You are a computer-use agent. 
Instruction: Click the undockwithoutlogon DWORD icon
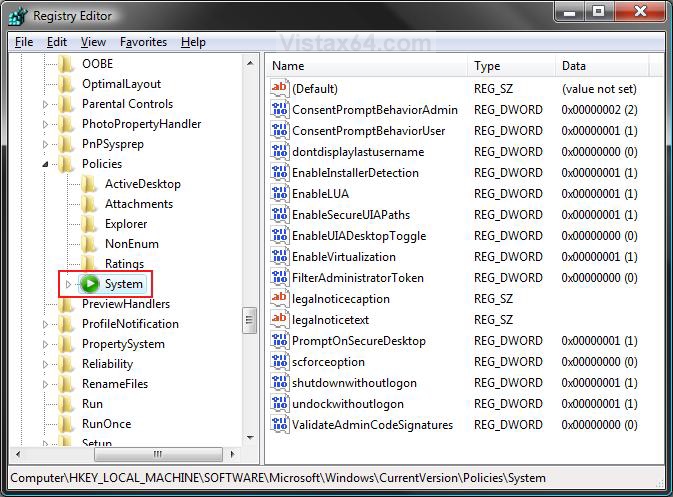(x=280, y=404)
